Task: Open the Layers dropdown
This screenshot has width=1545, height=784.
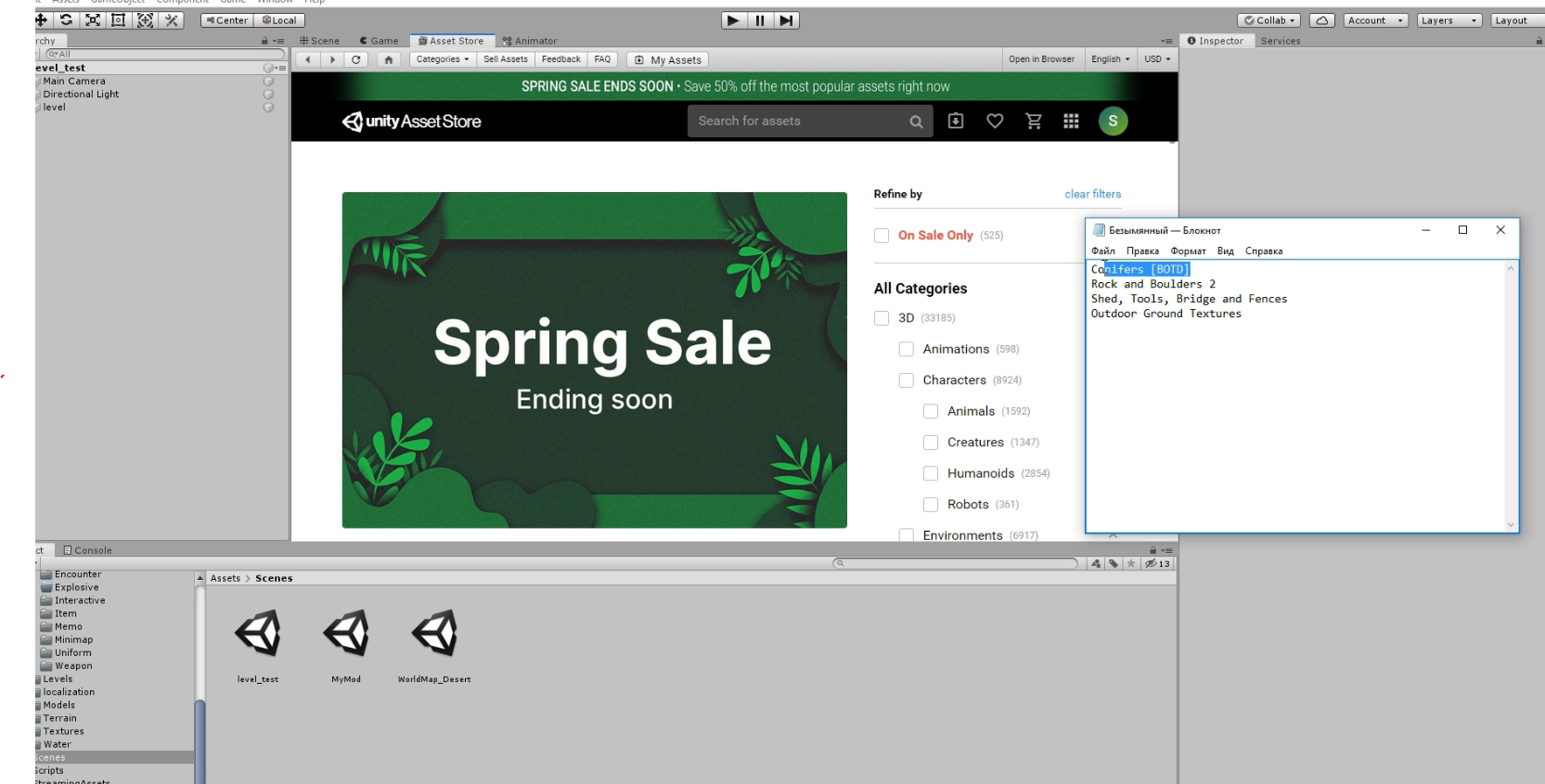Action: click(x=1449, y=20)
